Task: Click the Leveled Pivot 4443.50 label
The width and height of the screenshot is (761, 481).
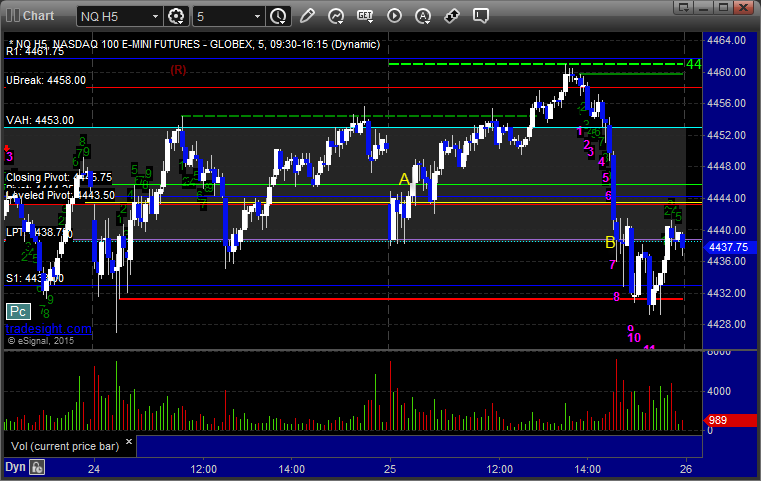Action: coord(60,195)
